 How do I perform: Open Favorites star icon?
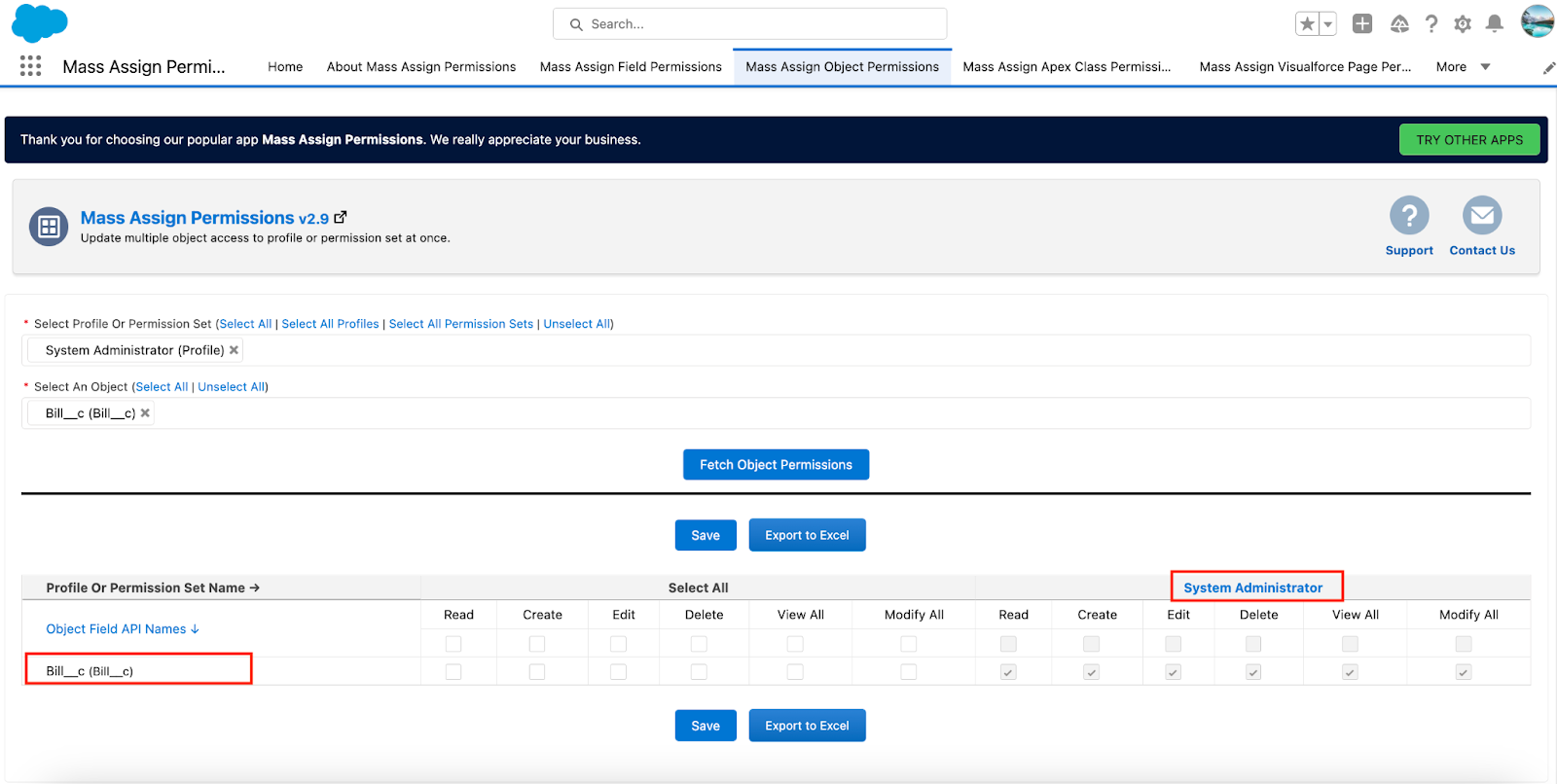click(1307, 23)
